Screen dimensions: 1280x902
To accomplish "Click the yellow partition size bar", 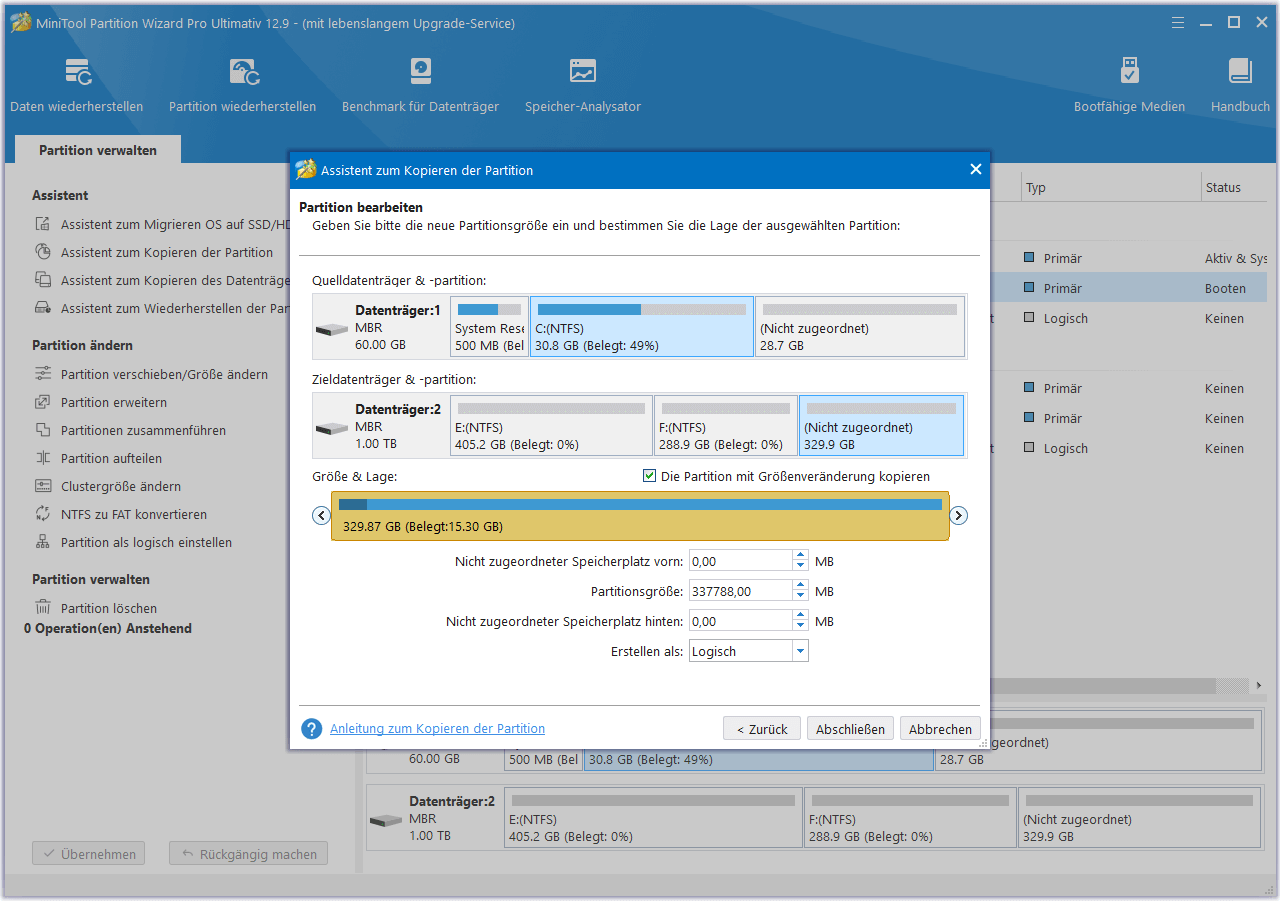I will [x=640, y=516].
